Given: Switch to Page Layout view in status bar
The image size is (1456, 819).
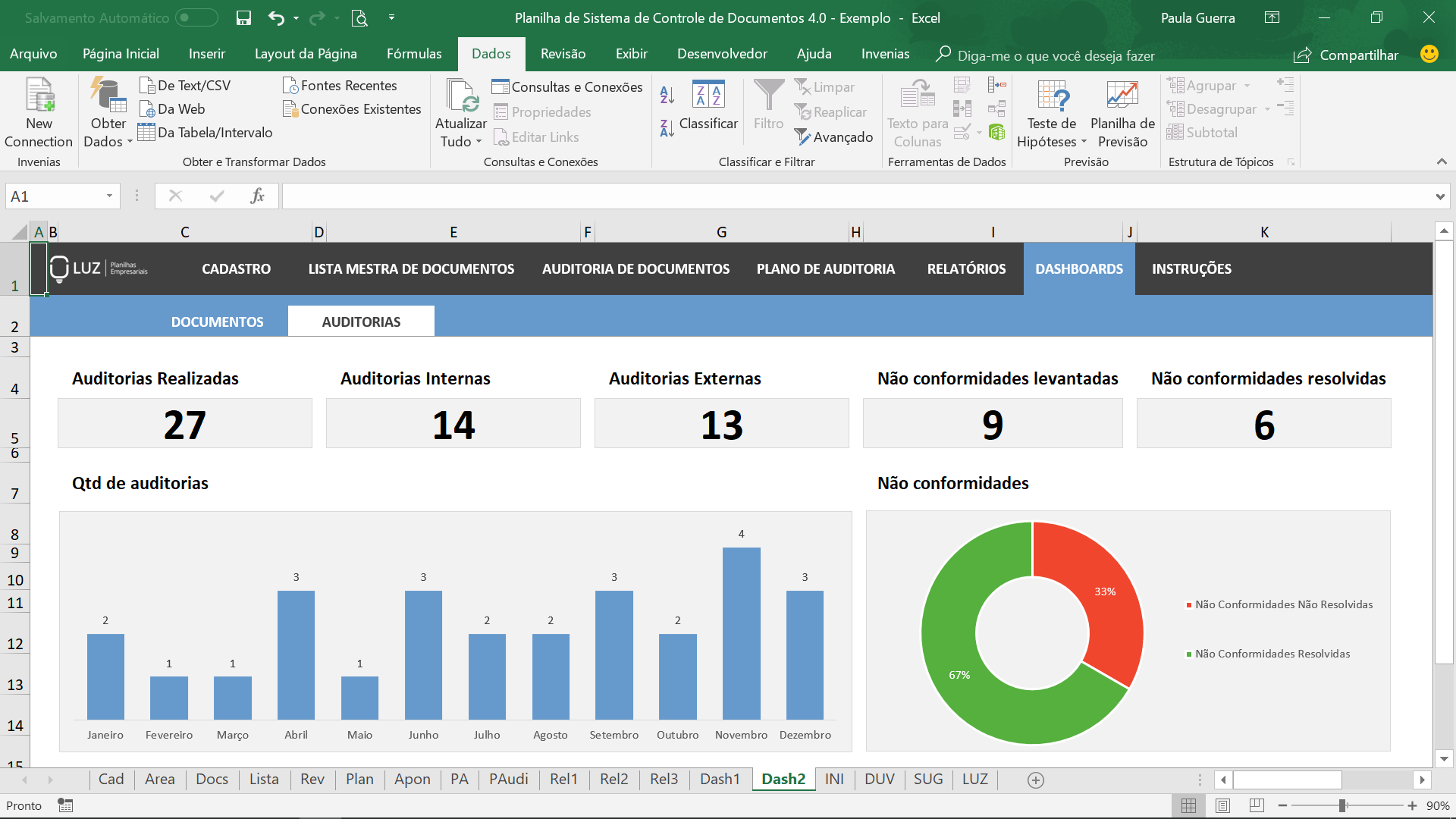Looking at the screenshot, I should point(1222,805).
